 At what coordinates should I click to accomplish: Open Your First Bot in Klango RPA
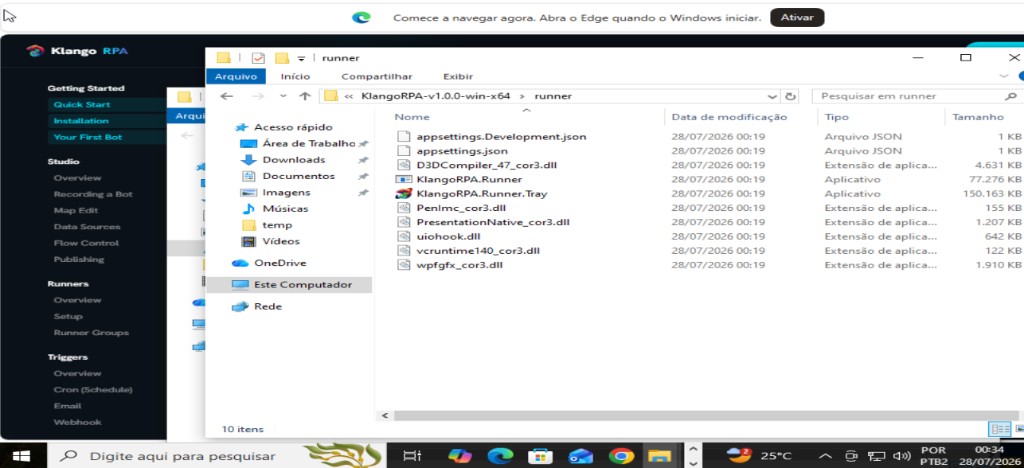tap(88, 137)
